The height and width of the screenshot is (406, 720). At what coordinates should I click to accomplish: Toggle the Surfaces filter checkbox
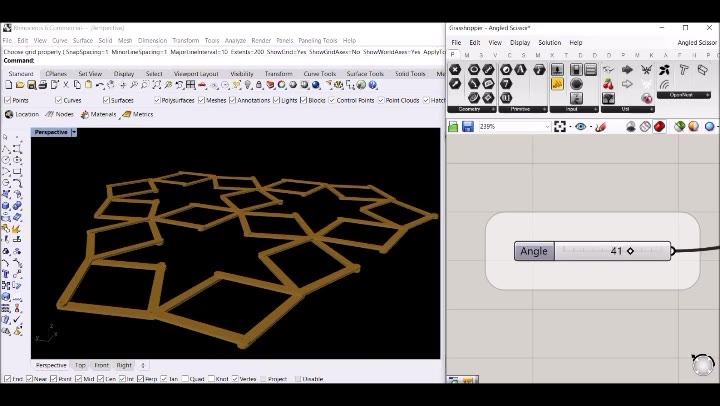click(106, 100)
